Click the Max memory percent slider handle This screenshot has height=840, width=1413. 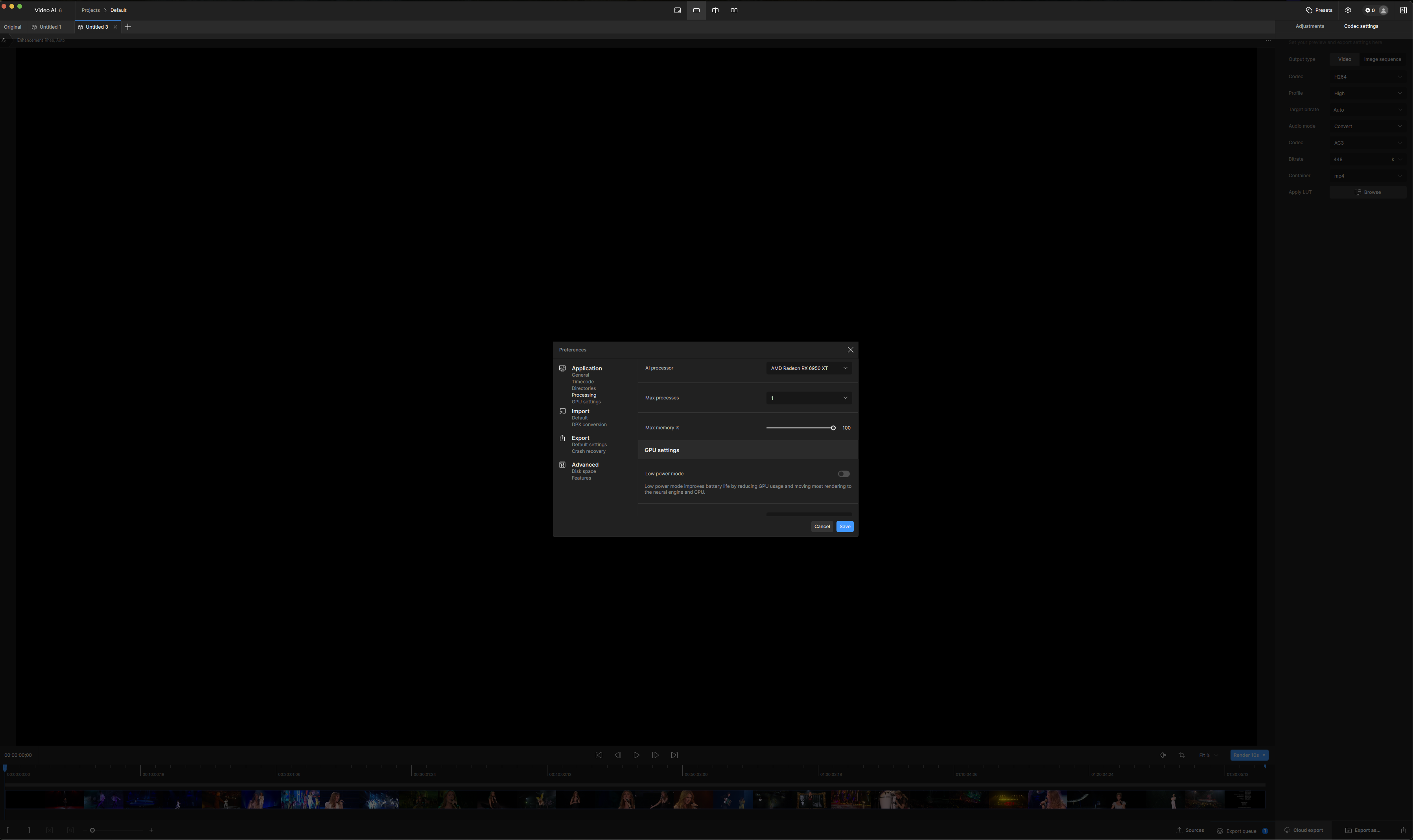click(x=833, y=428)
